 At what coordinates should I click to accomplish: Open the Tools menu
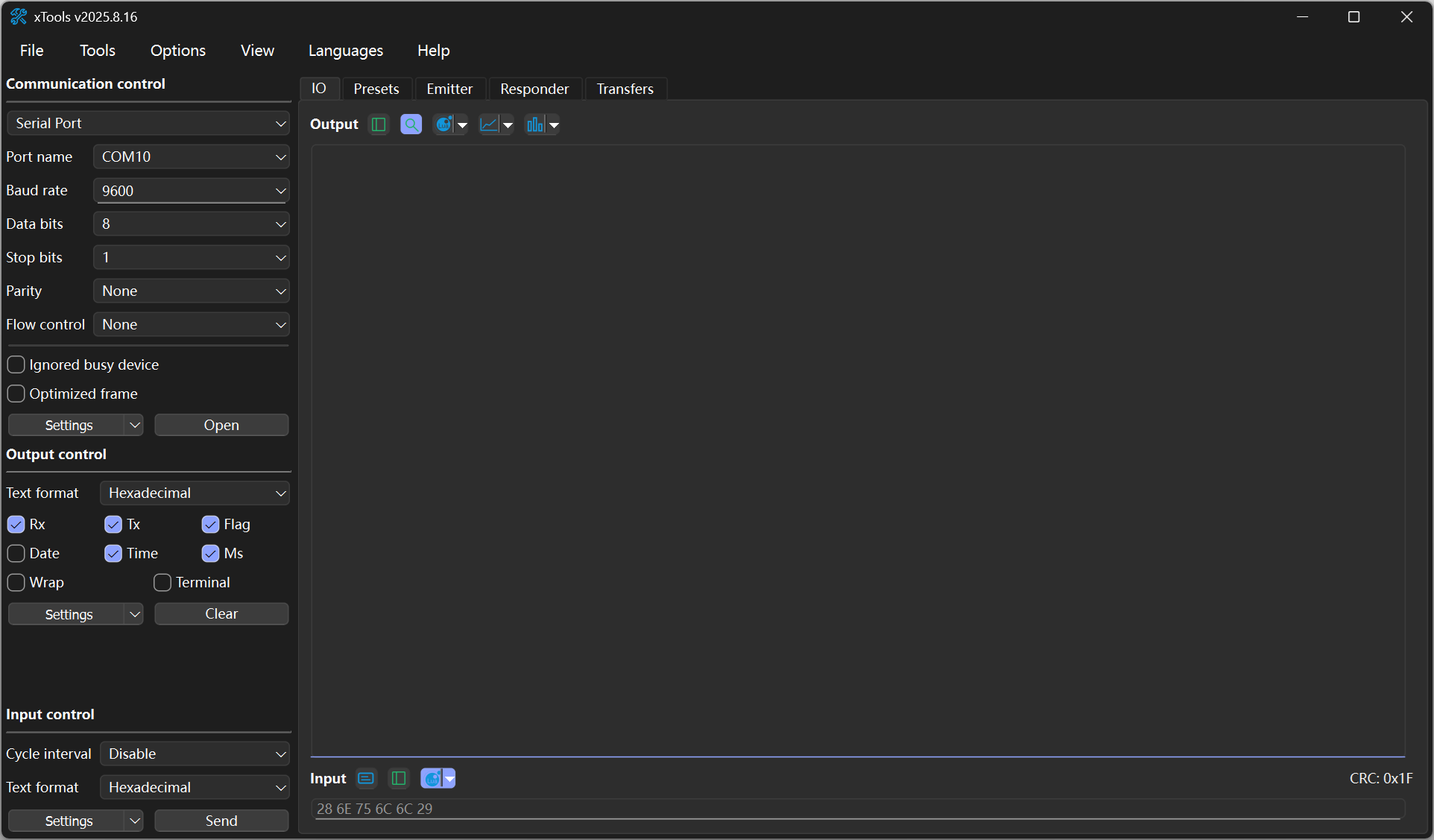[x=97, y=51]
